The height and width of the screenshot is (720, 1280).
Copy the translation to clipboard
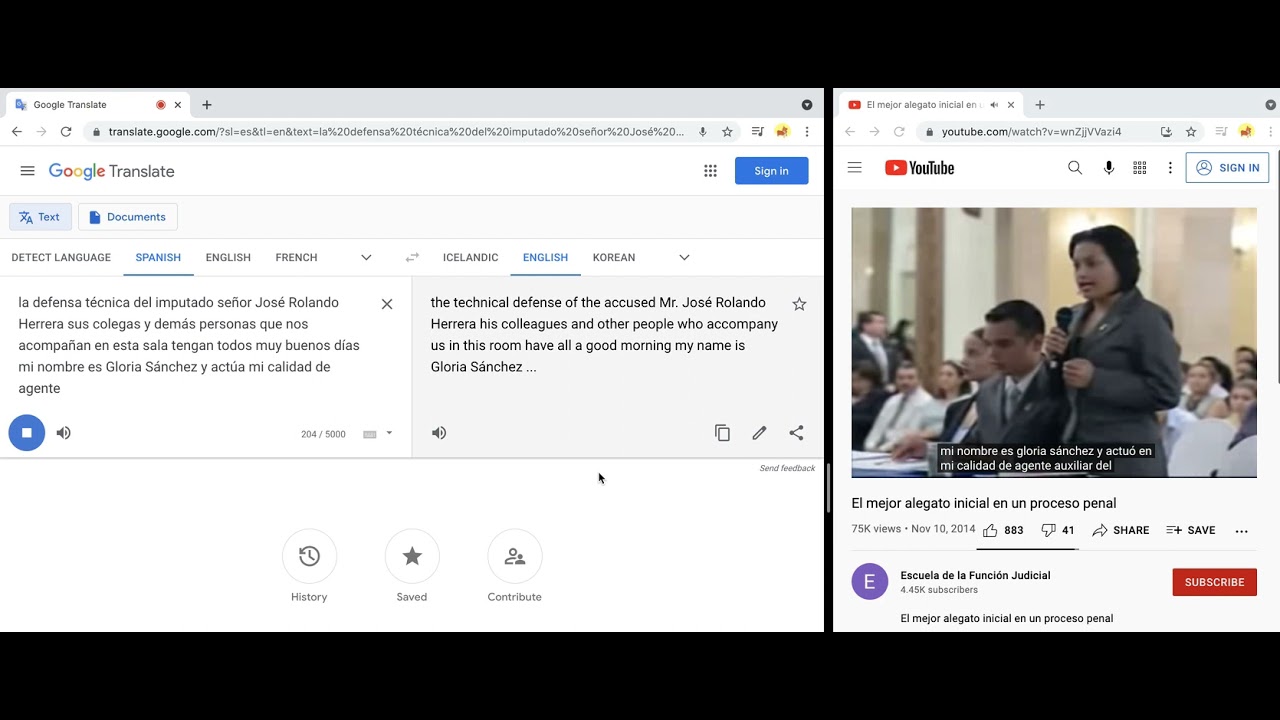pos(722,433)
